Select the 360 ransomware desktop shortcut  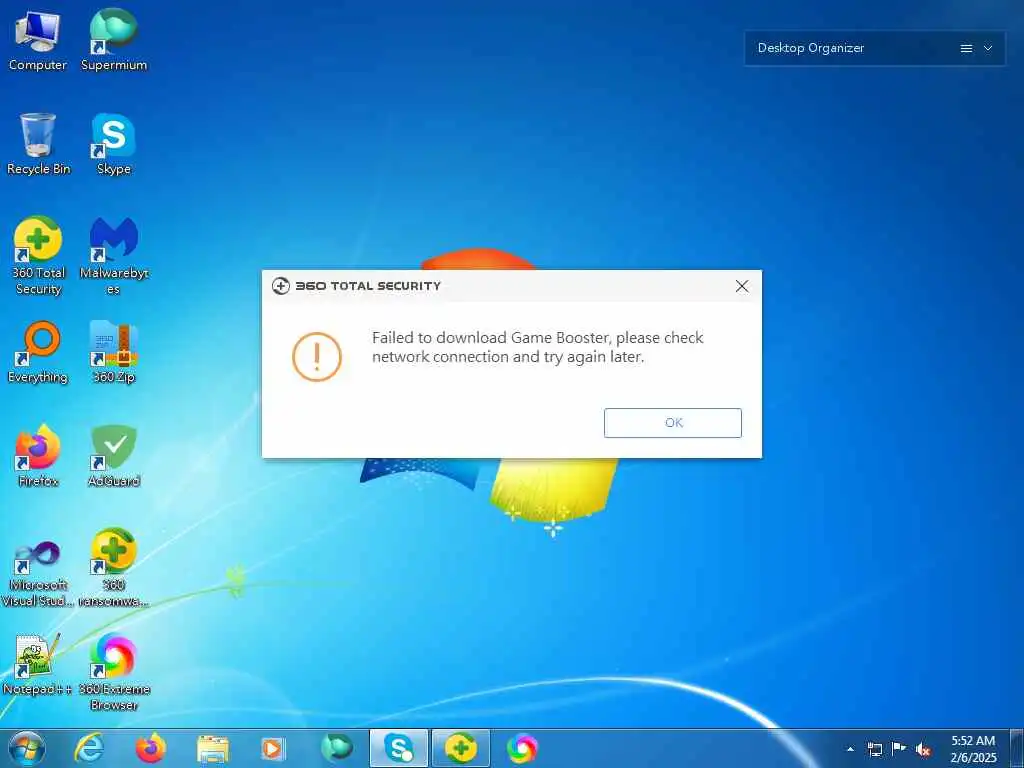pyautogui.click(x=114, y=568)
